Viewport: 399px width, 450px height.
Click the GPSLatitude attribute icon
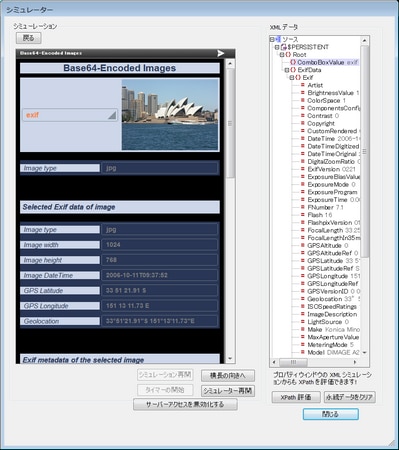point(303,261)
